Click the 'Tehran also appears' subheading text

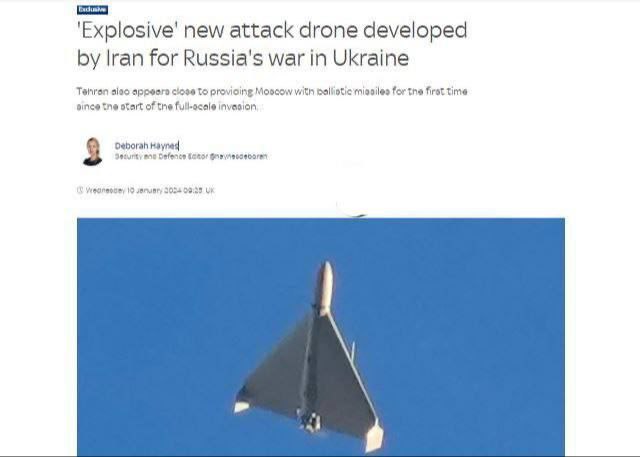(x=123, y=91)
